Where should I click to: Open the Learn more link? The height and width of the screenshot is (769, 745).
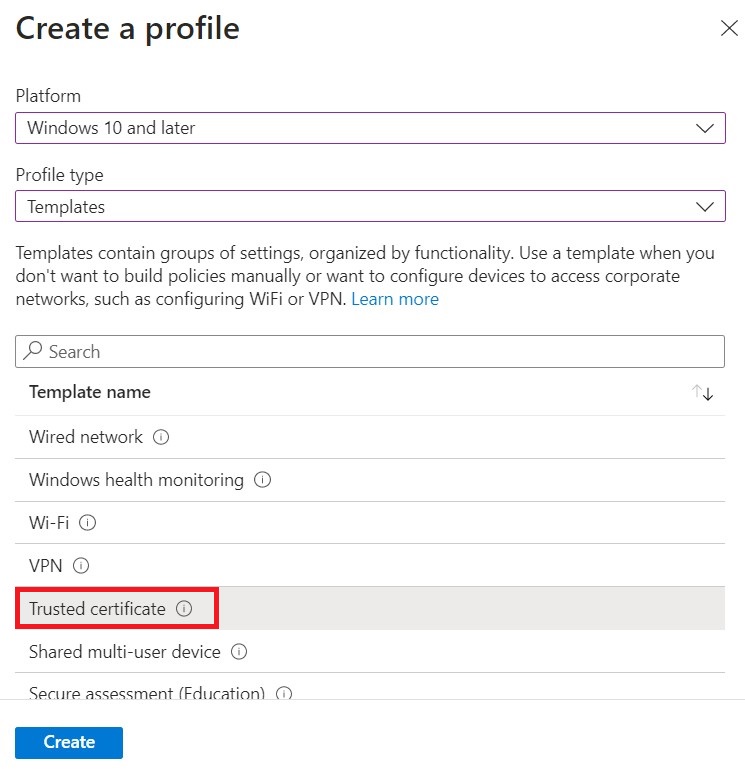[x=395, y=299]
